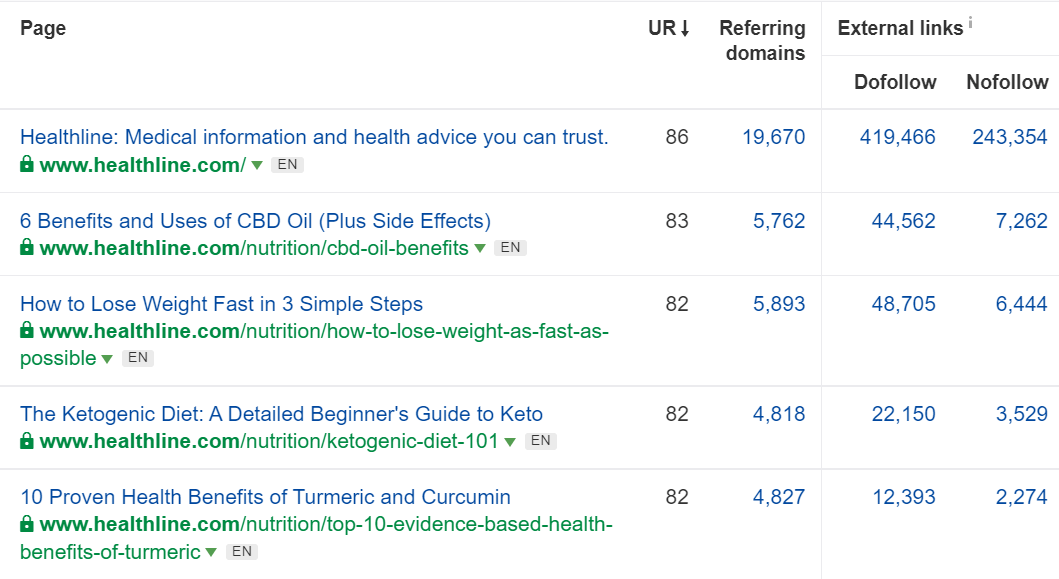Click the 19,670 referring domains count

(773, 137)
